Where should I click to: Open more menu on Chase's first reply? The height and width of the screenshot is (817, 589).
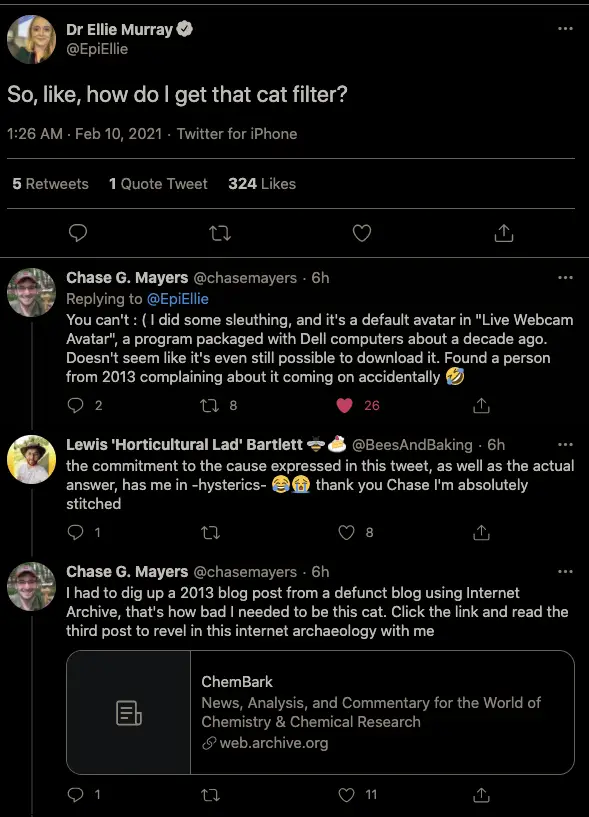click(x=566, y=278)
